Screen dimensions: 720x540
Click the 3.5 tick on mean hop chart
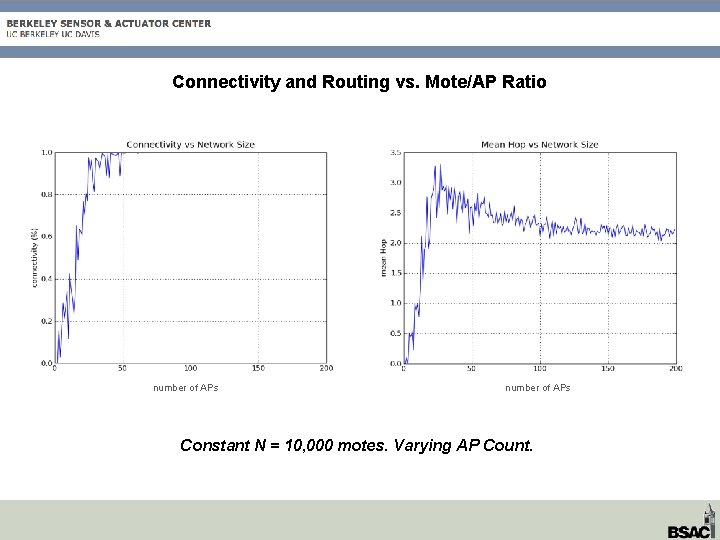(x=395, y=152)
